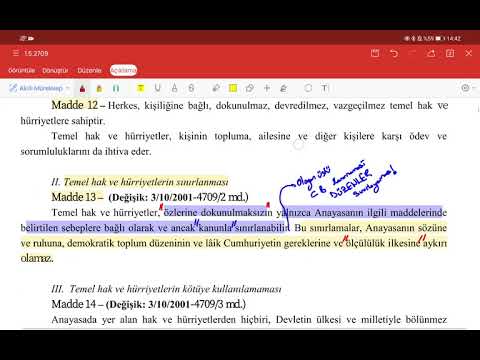The height and width of the screenshot is (360, 480).
Task: Select the eraser tool
Action: 250,88
